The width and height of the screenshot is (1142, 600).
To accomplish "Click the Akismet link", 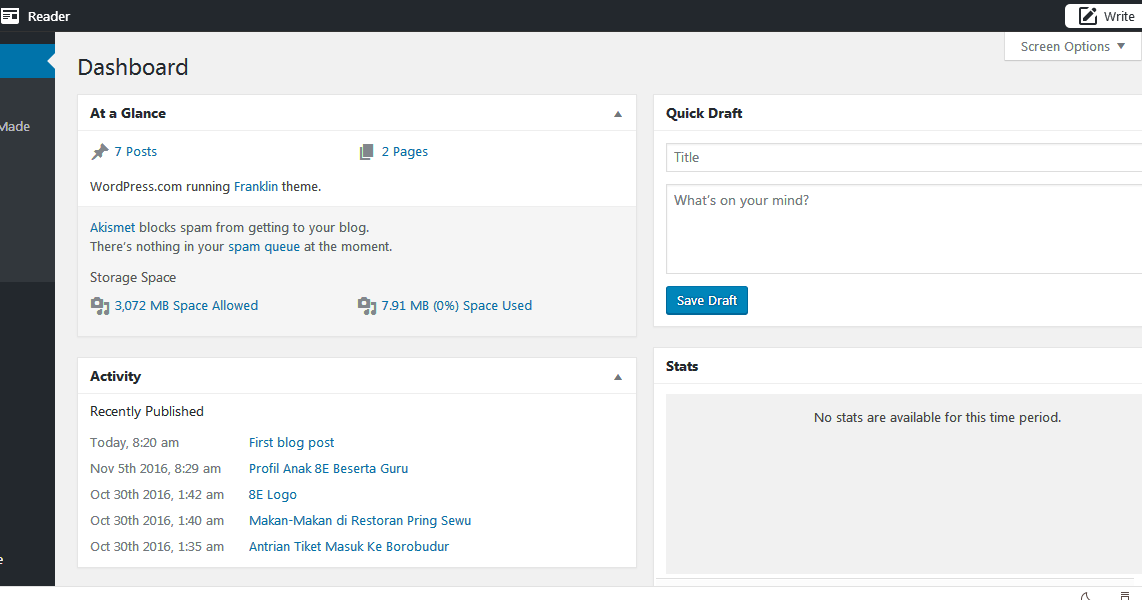I will point(112,227).
